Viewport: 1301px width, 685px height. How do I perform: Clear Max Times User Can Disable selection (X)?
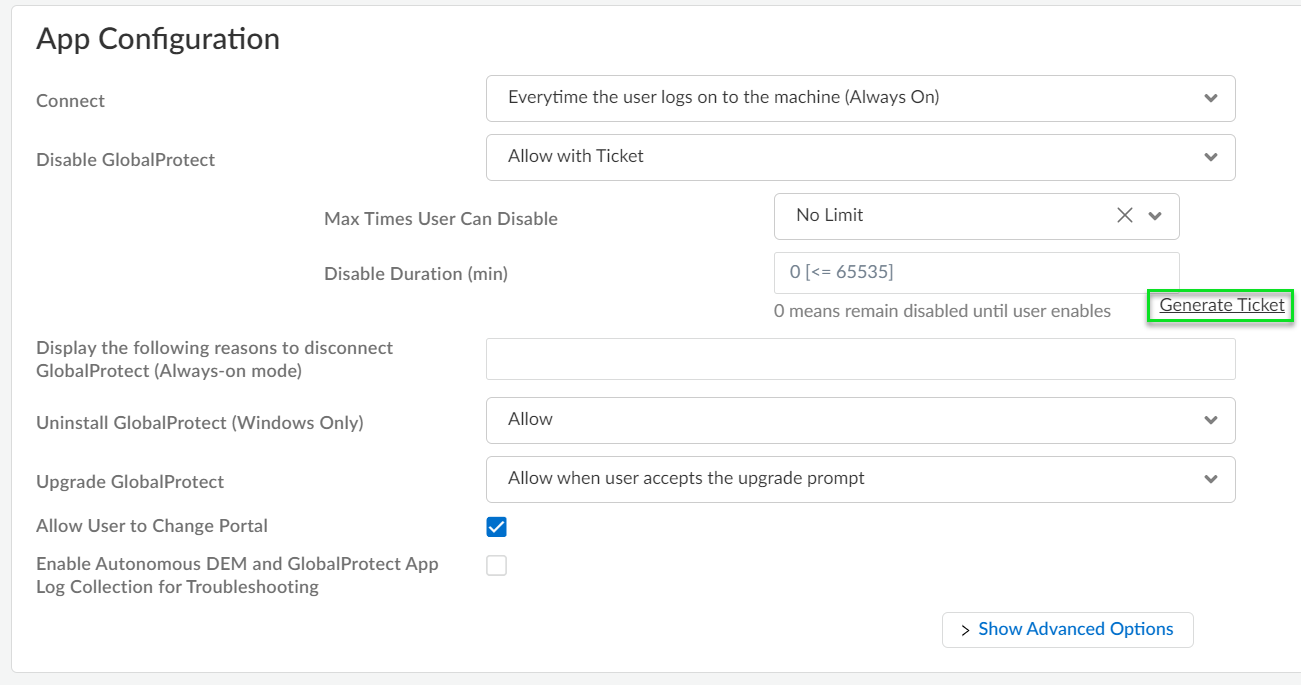click(1125, 216)
